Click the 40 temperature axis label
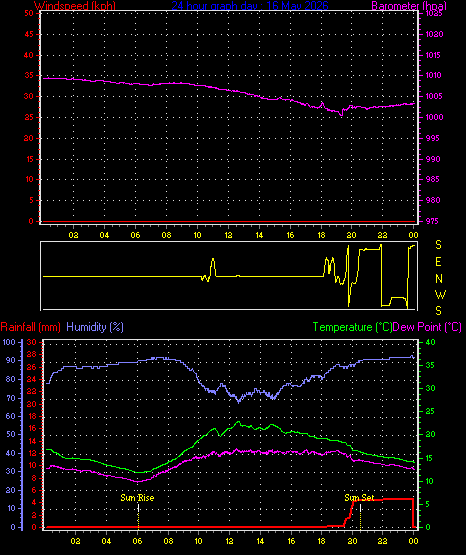This screenshot has height=555, width=466. (430, 342)
